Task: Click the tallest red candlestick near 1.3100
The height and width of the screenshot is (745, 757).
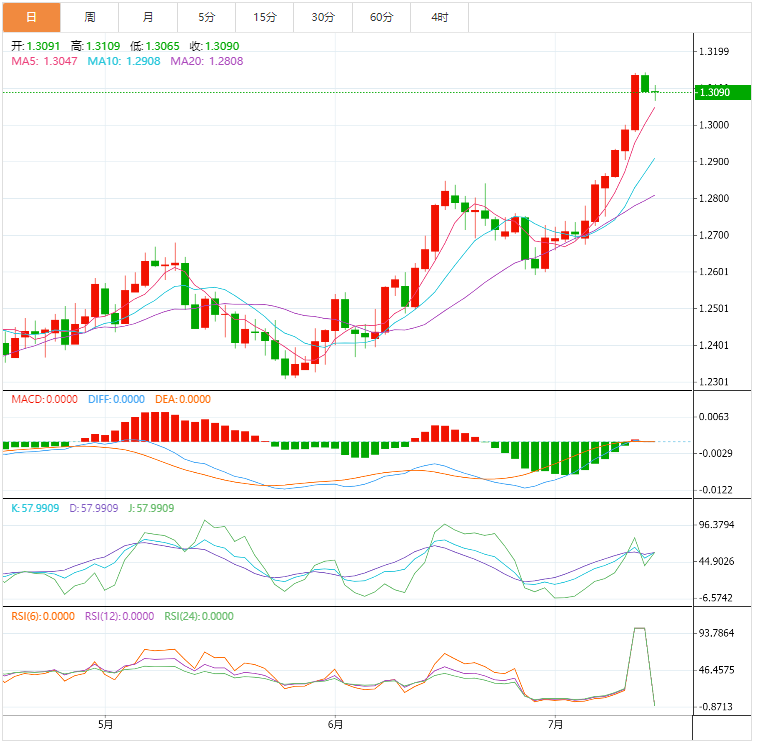Action: point(635,102)
